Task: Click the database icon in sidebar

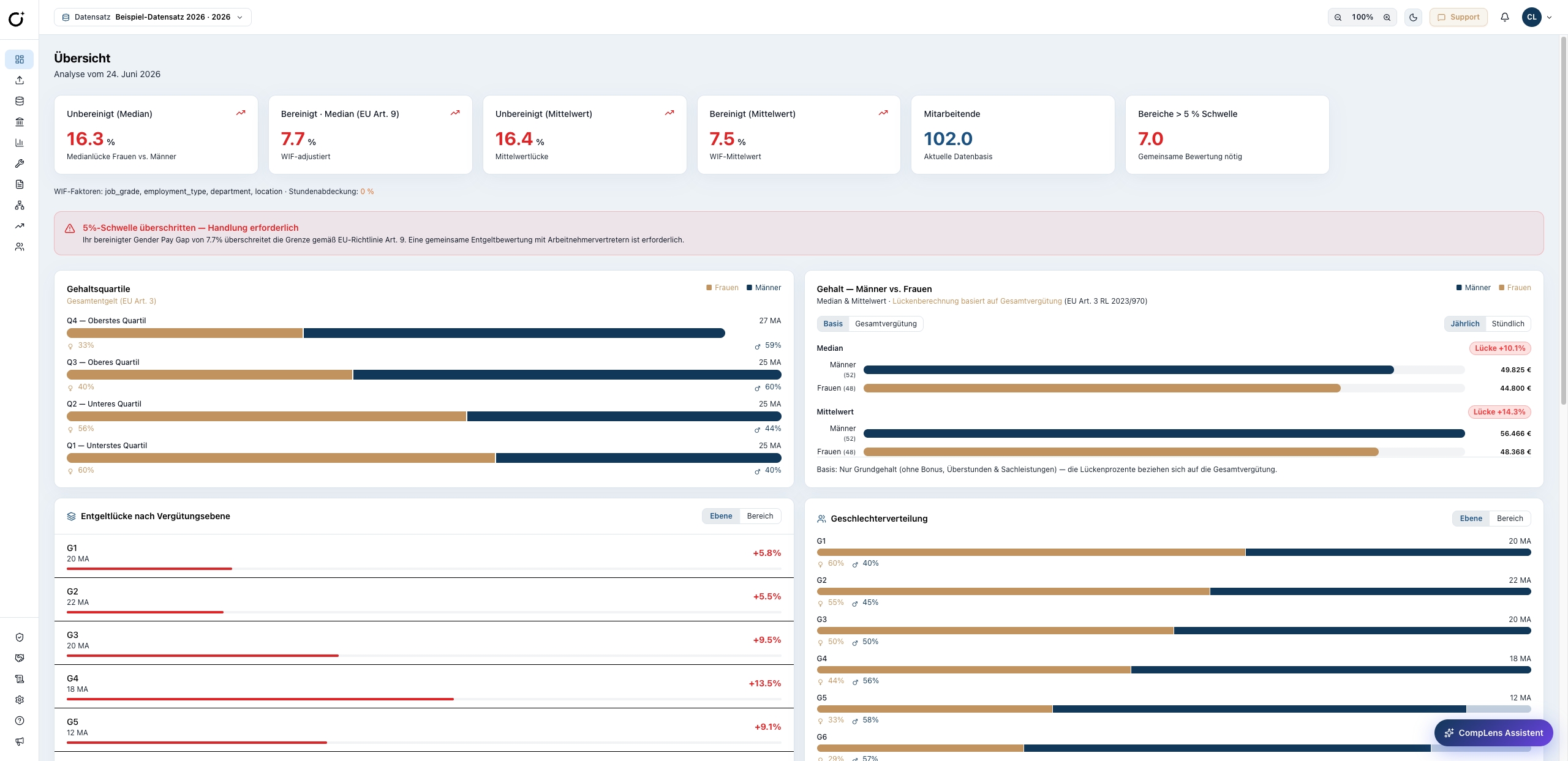Action: pyautogui.click(x=20, y=101)
